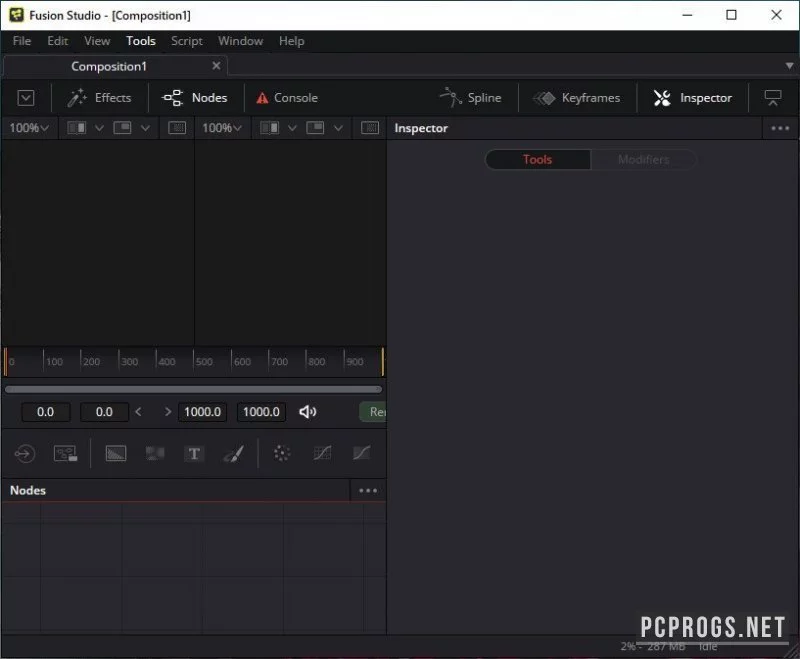
Task: Click the monitor icon right of Inspector button
Action: 772,98
